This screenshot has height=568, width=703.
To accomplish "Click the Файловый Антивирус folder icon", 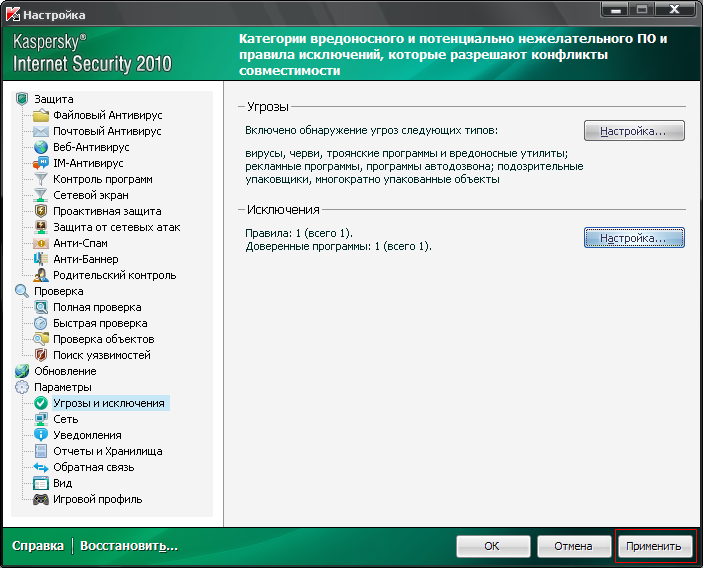I will (41, 115).
